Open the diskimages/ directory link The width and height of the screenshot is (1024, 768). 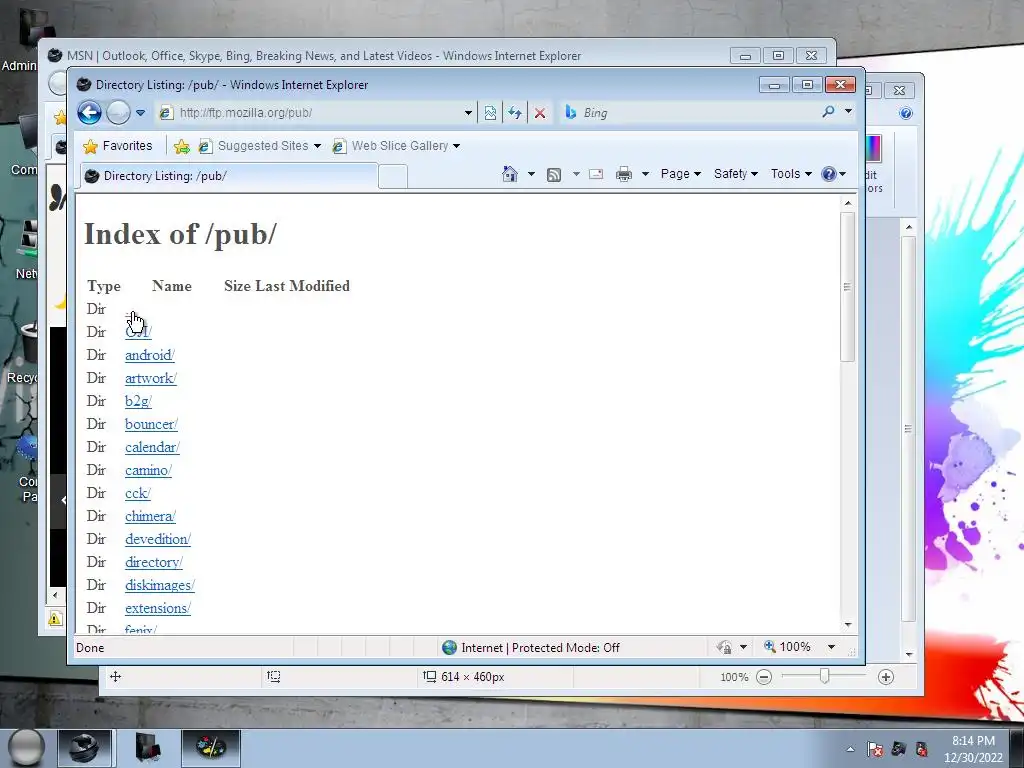[159, 585]
